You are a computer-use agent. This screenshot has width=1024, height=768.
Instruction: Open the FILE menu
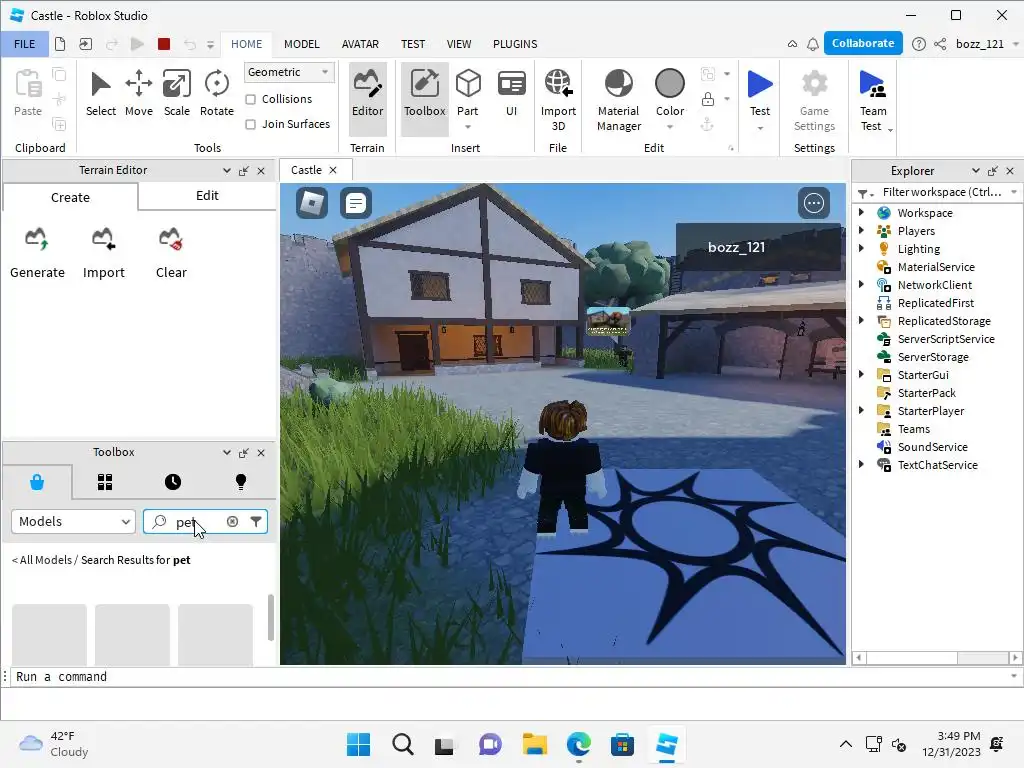25,44
